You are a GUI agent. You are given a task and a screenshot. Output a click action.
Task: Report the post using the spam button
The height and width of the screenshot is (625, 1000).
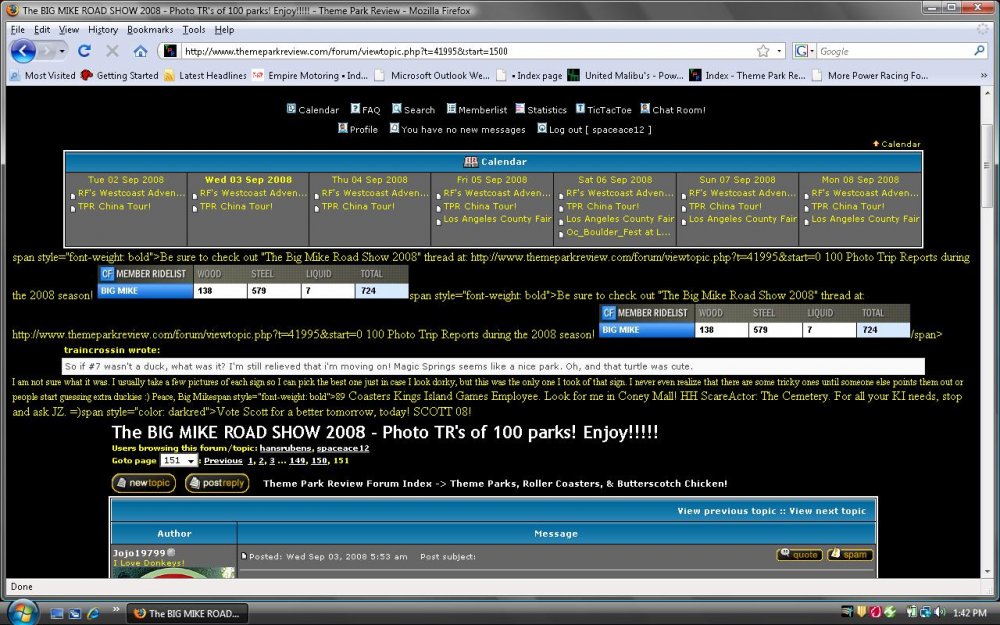click(x=849, y=555)
